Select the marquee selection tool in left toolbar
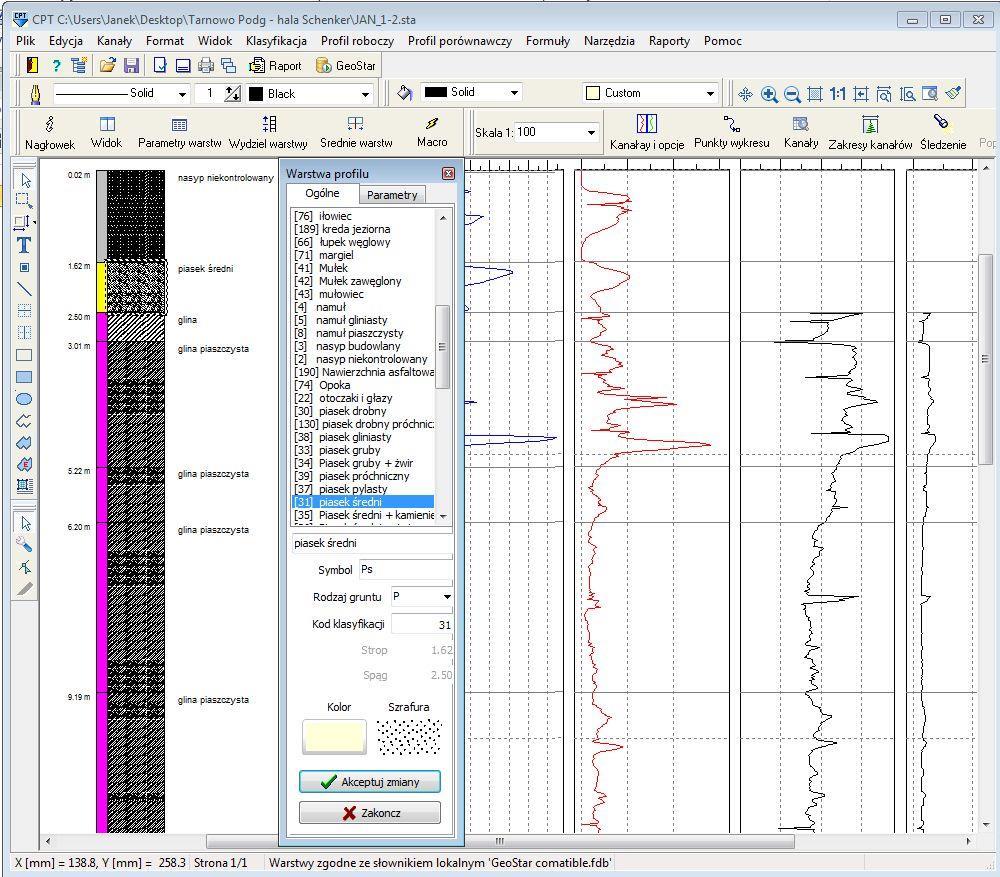This screenshot has height=877, width=1000. 24,200
